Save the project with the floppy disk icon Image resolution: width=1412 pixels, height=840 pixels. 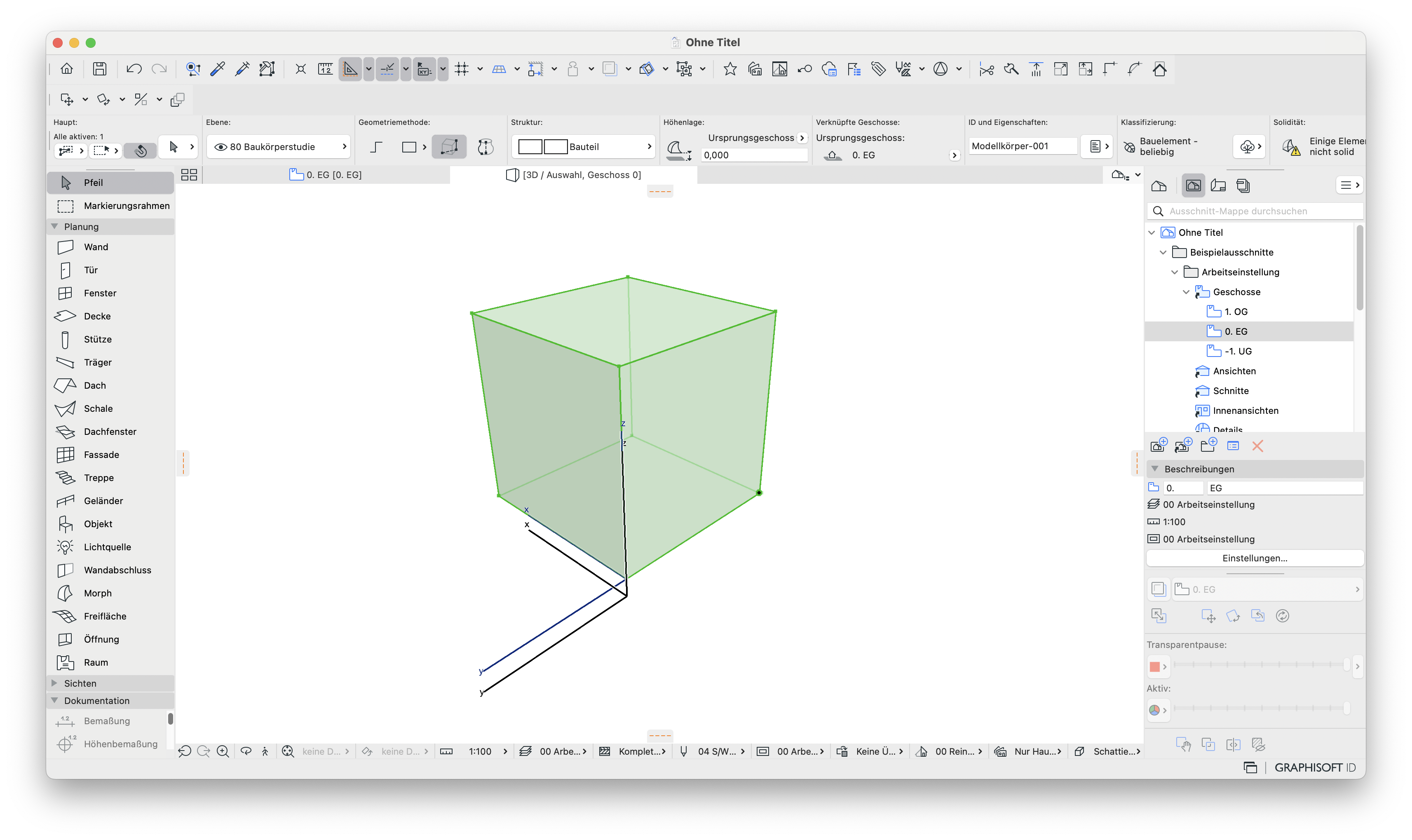[100, 69]
